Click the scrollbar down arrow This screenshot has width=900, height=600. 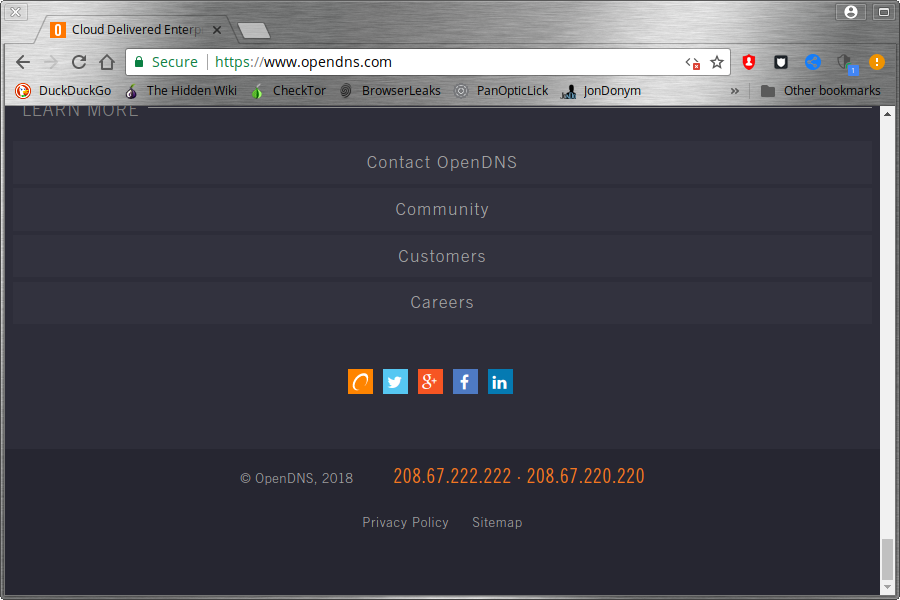point(887,587)
